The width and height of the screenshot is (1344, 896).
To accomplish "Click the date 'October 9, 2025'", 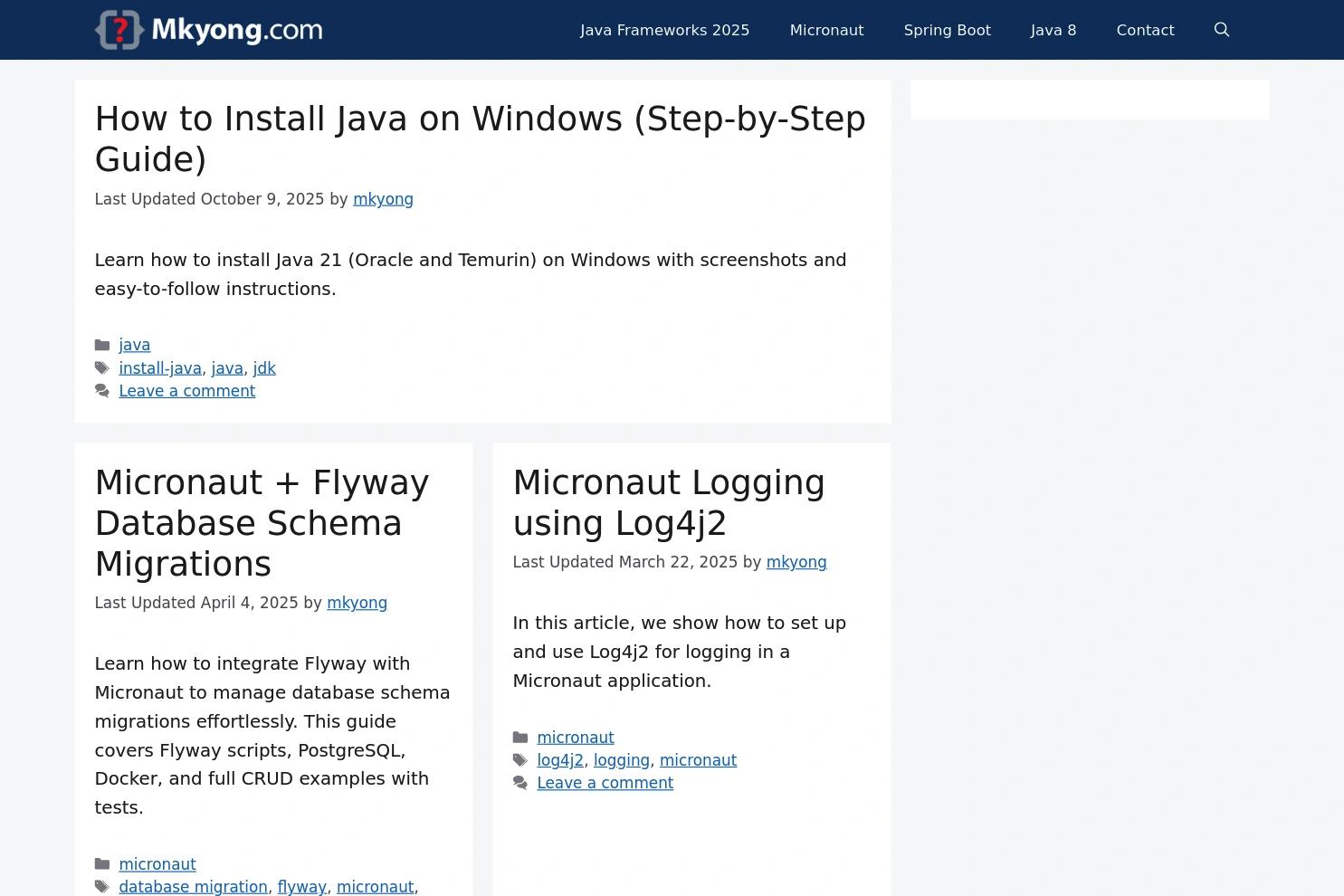I will click(x=262, y=199).
